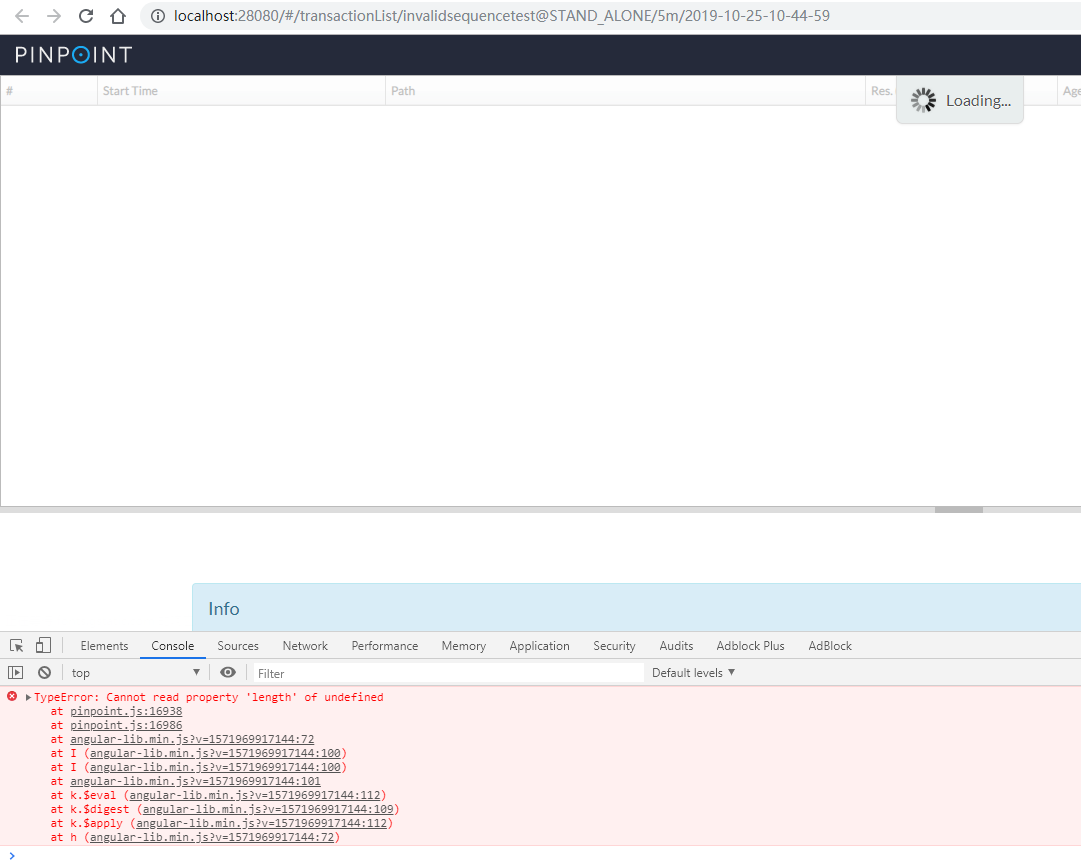Go to browser home page icon
The height and width of the screenshot is (868, 1081).
click(118, 16)
